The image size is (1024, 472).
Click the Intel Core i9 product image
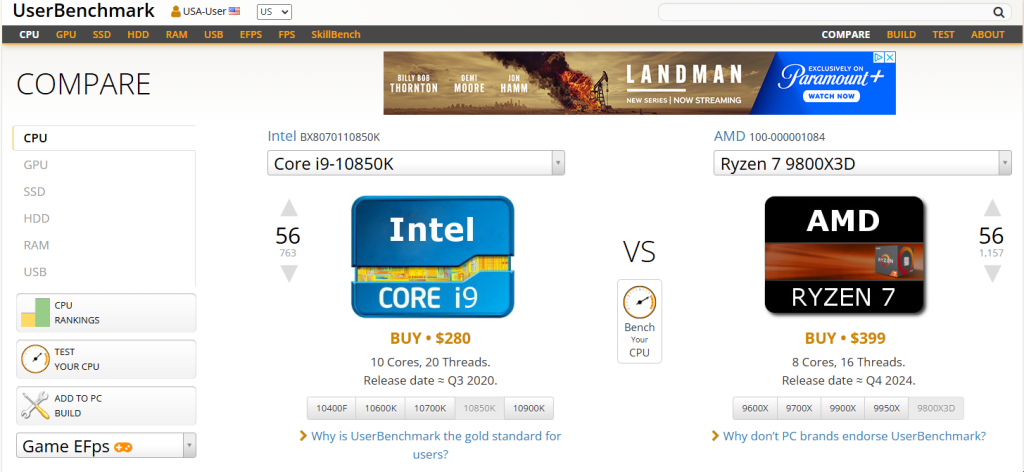[x=432, y=257]
